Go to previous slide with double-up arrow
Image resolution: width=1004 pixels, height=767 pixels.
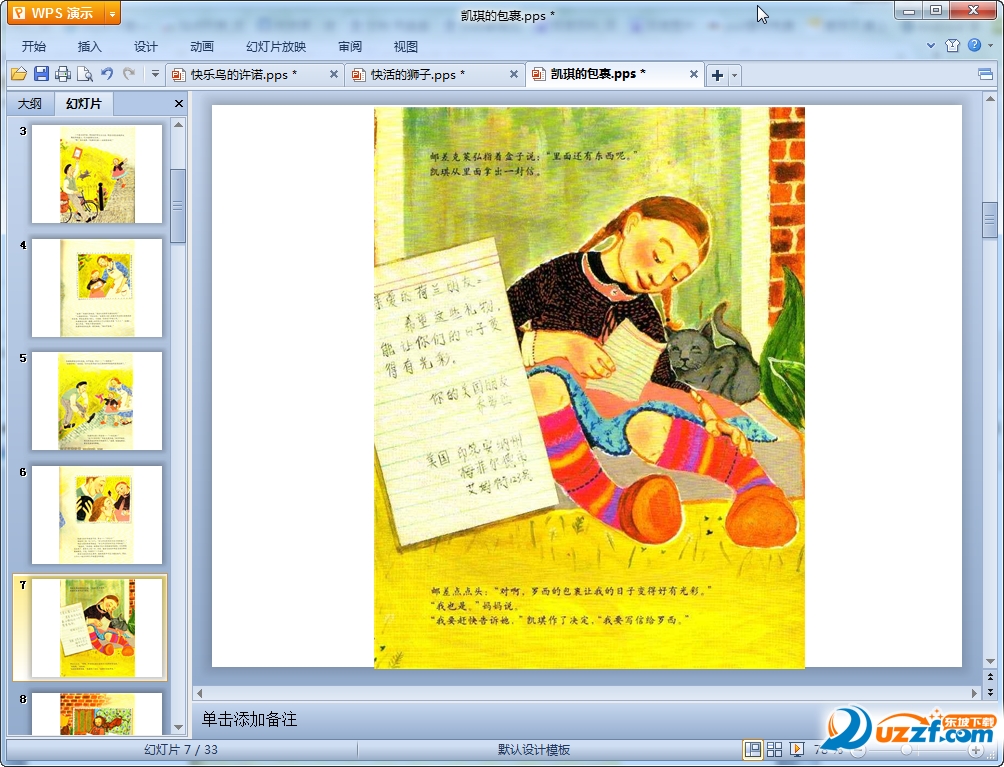pyautogui.click(x=990, y=676)
